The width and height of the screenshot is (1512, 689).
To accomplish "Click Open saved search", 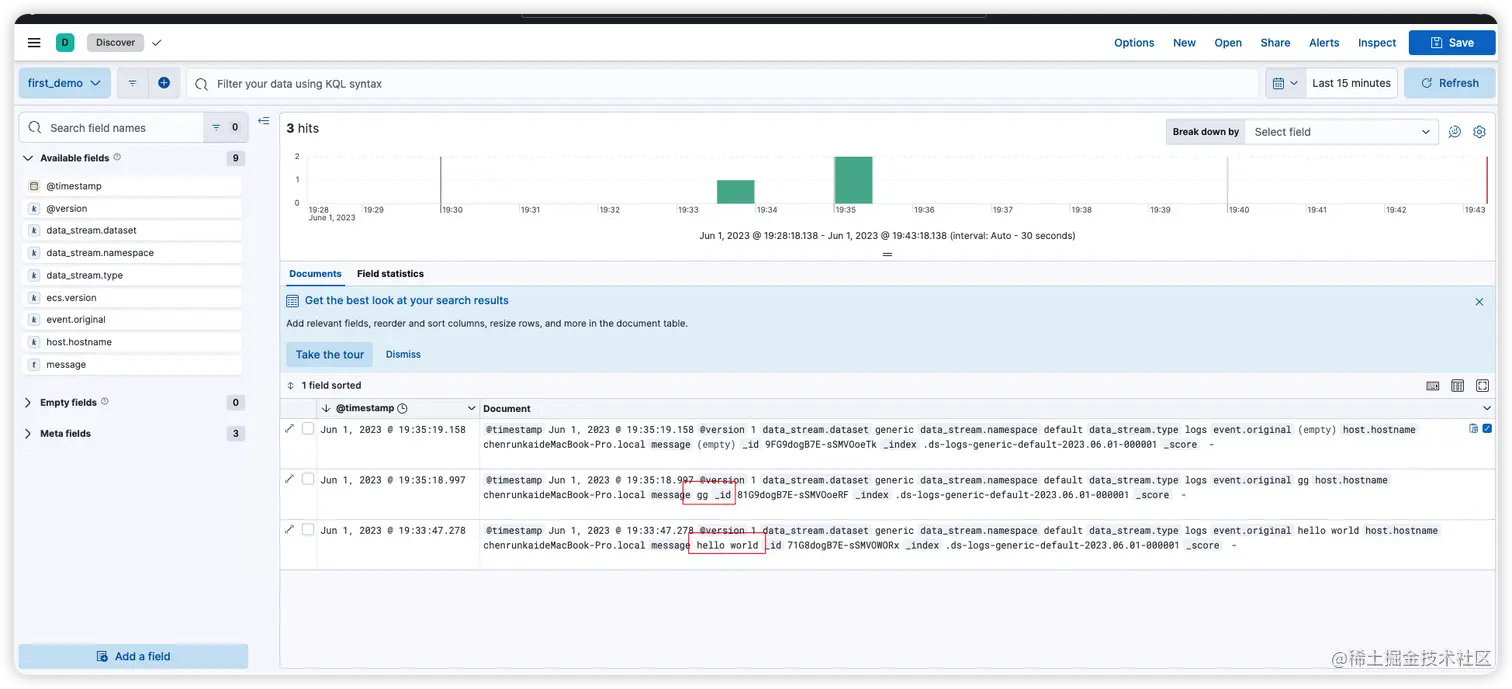I will pyautogui.click(x=1228, y=43).
